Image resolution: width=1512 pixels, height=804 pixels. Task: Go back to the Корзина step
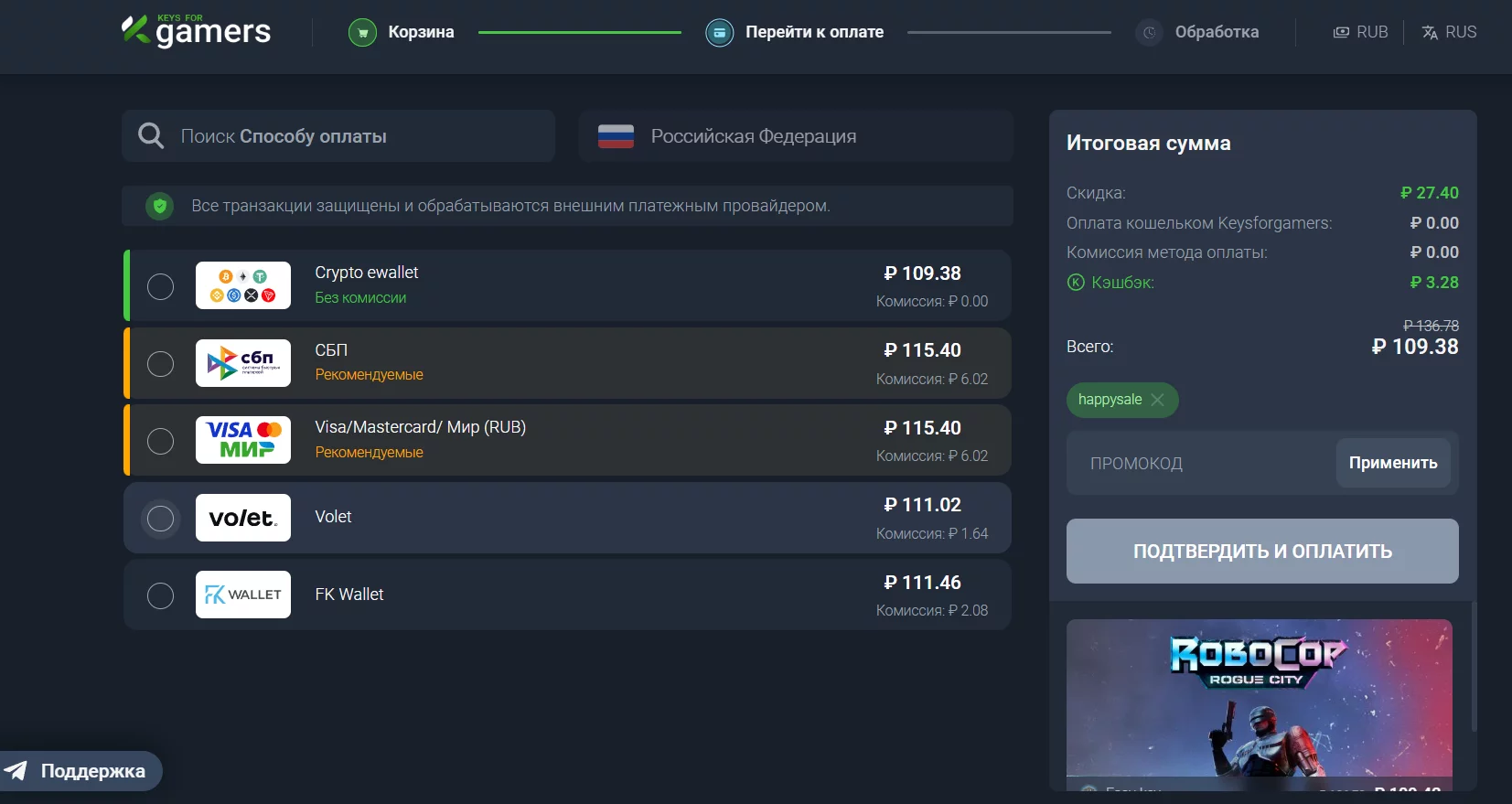(x=420, y=32)
